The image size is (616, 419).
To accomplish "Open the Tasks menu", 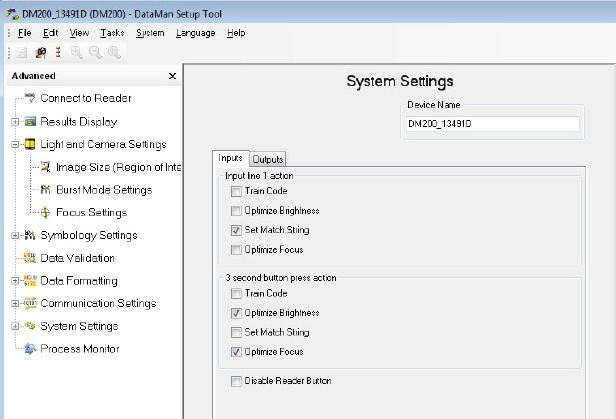I will (112, 33).
